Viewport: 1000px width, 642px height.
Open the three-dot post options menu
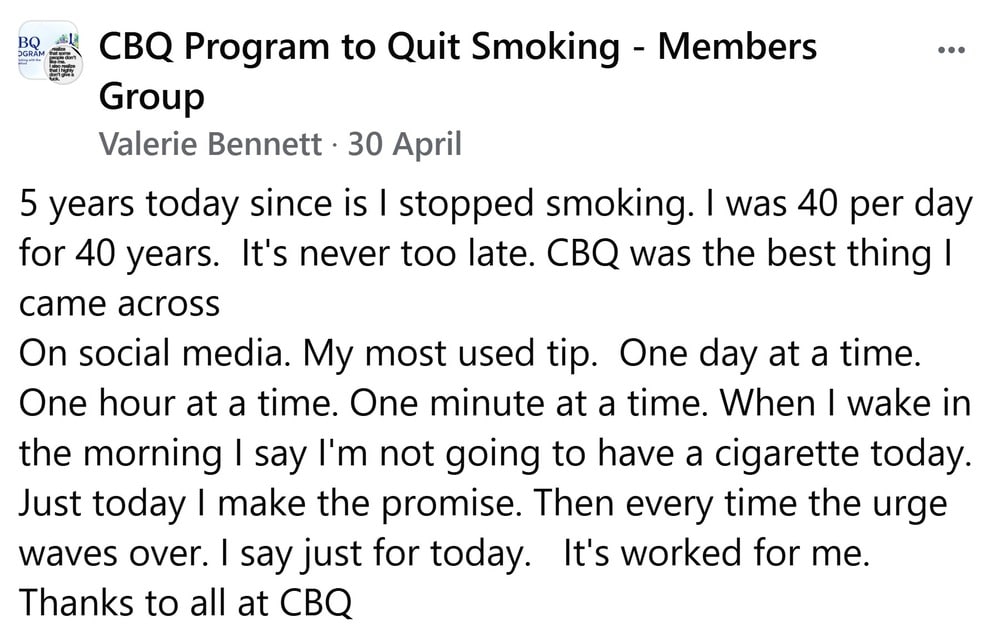point(950,49)
